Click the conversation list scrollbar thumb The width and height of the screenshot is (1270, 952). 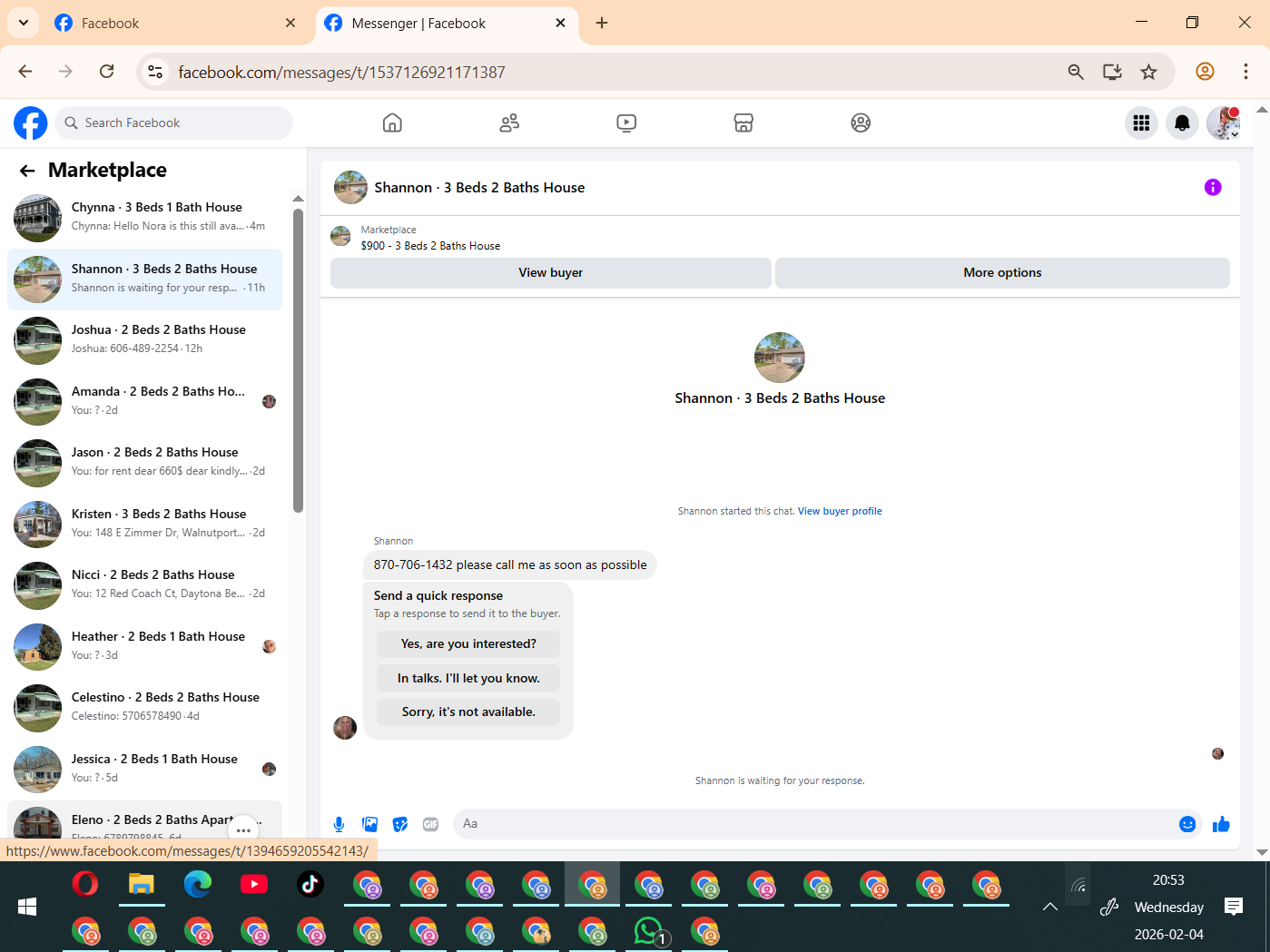pyautogui.click(x=298, y=360)
